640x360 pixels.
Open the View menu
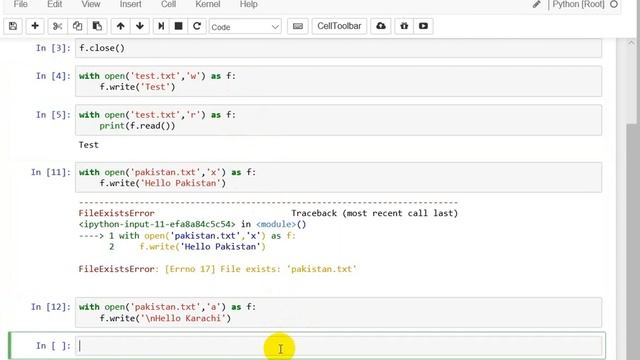(x=91, y=4)
